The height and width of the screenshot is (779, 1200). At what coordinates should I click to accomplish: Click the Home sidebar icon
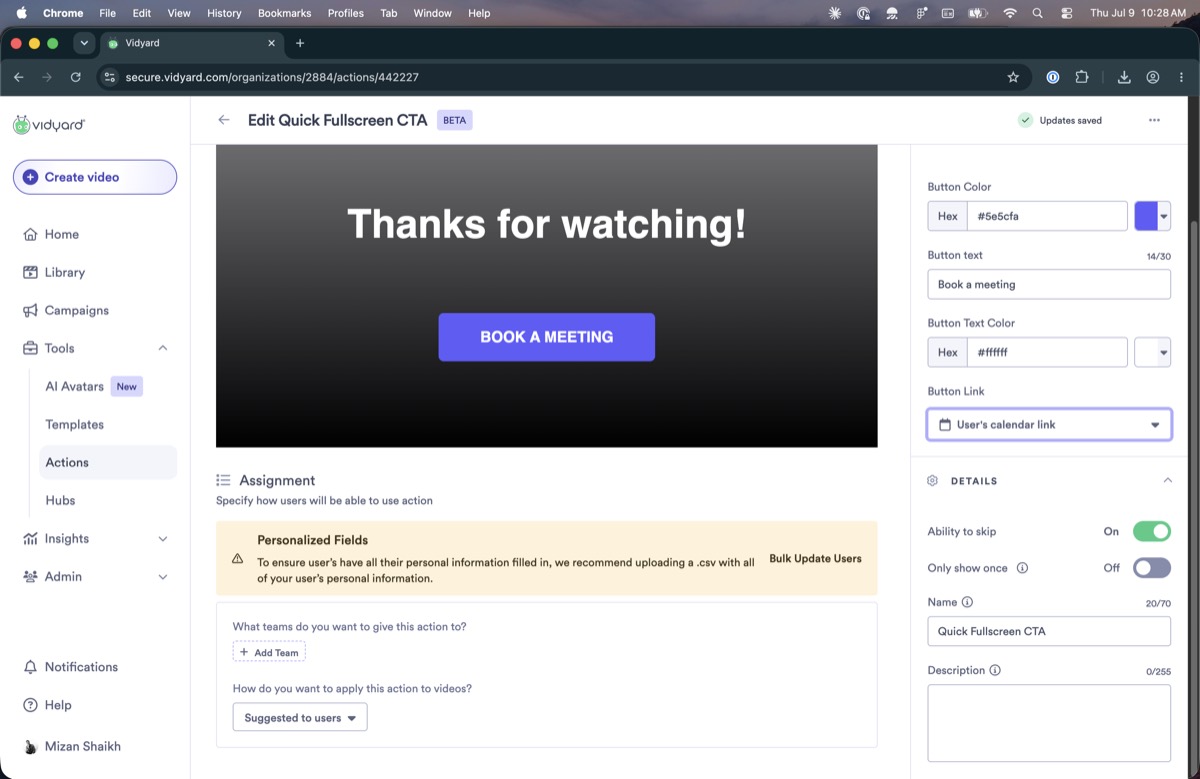[x=30, y=234]
